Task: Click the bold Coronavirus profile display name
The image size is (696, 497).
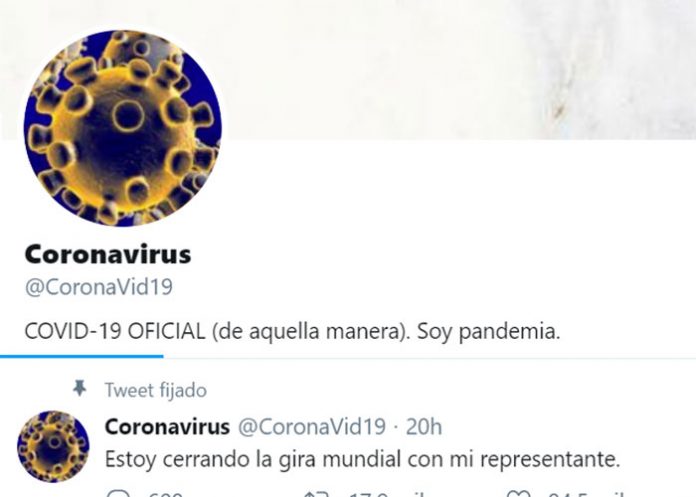Action: coord(108,254)
